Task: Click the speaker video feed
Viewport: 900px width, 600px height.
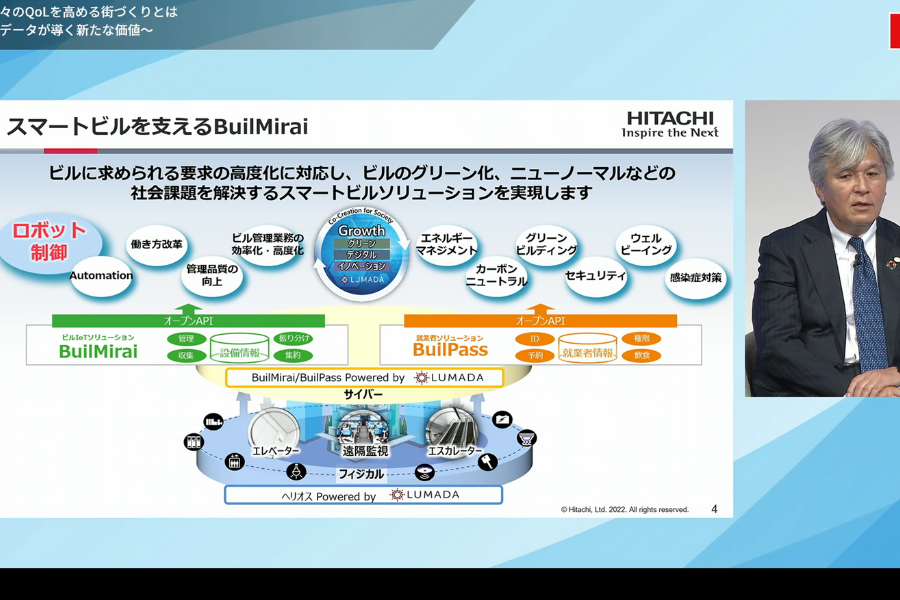Action: click(823, 249)
